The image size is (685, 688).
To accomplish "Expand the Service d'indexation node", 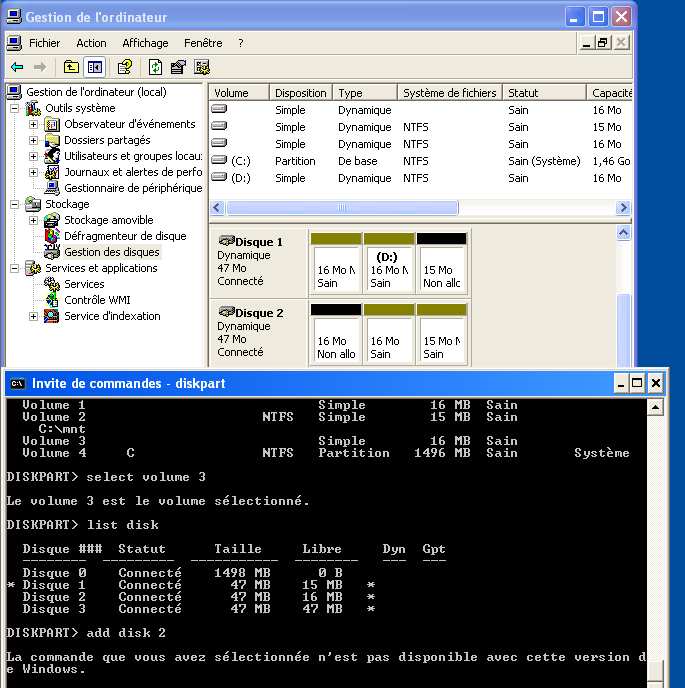I will click(33, 316).
